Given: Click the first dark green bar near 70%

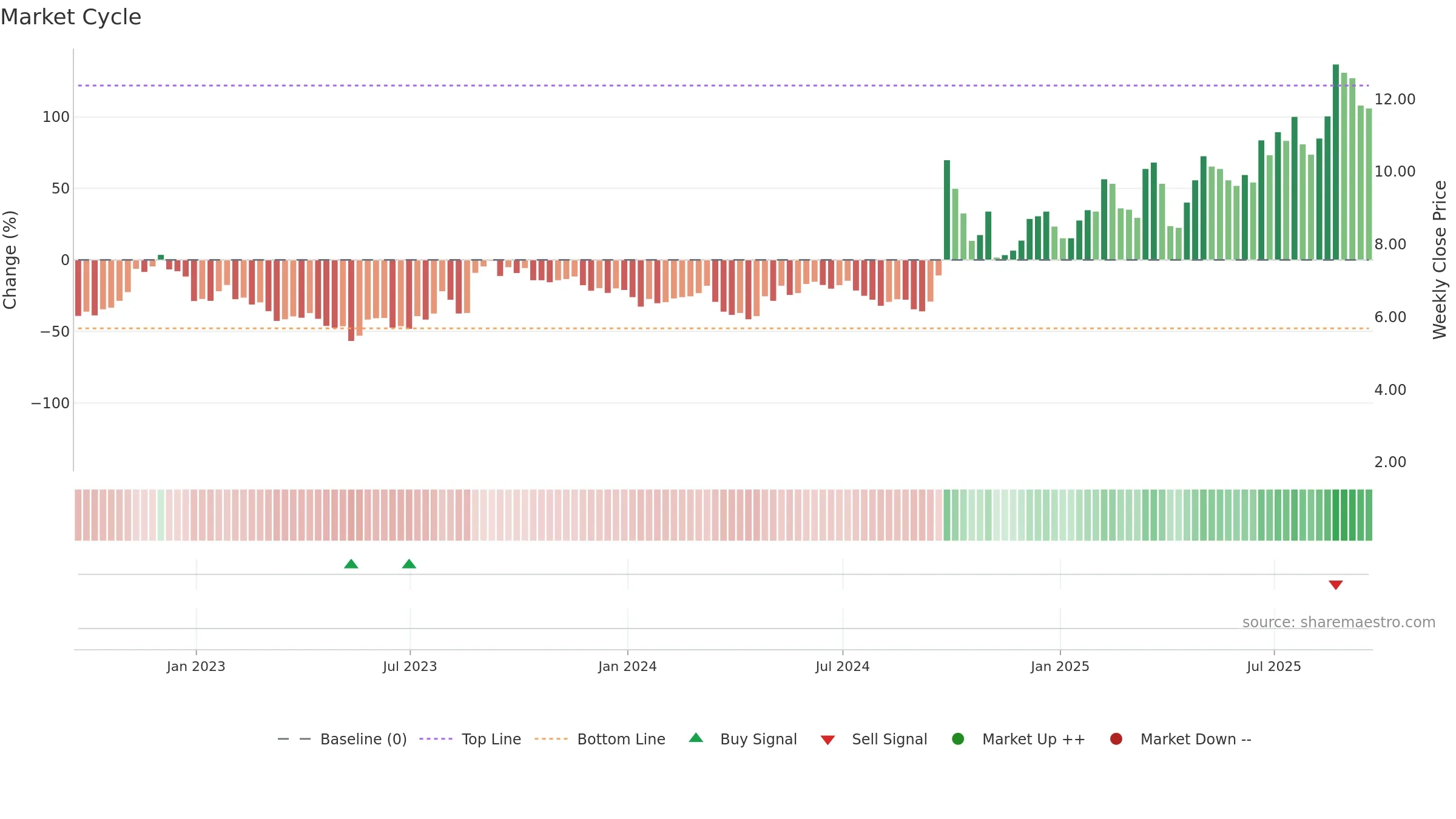Looking at the screenshot, I should click(x=947, y=210).
